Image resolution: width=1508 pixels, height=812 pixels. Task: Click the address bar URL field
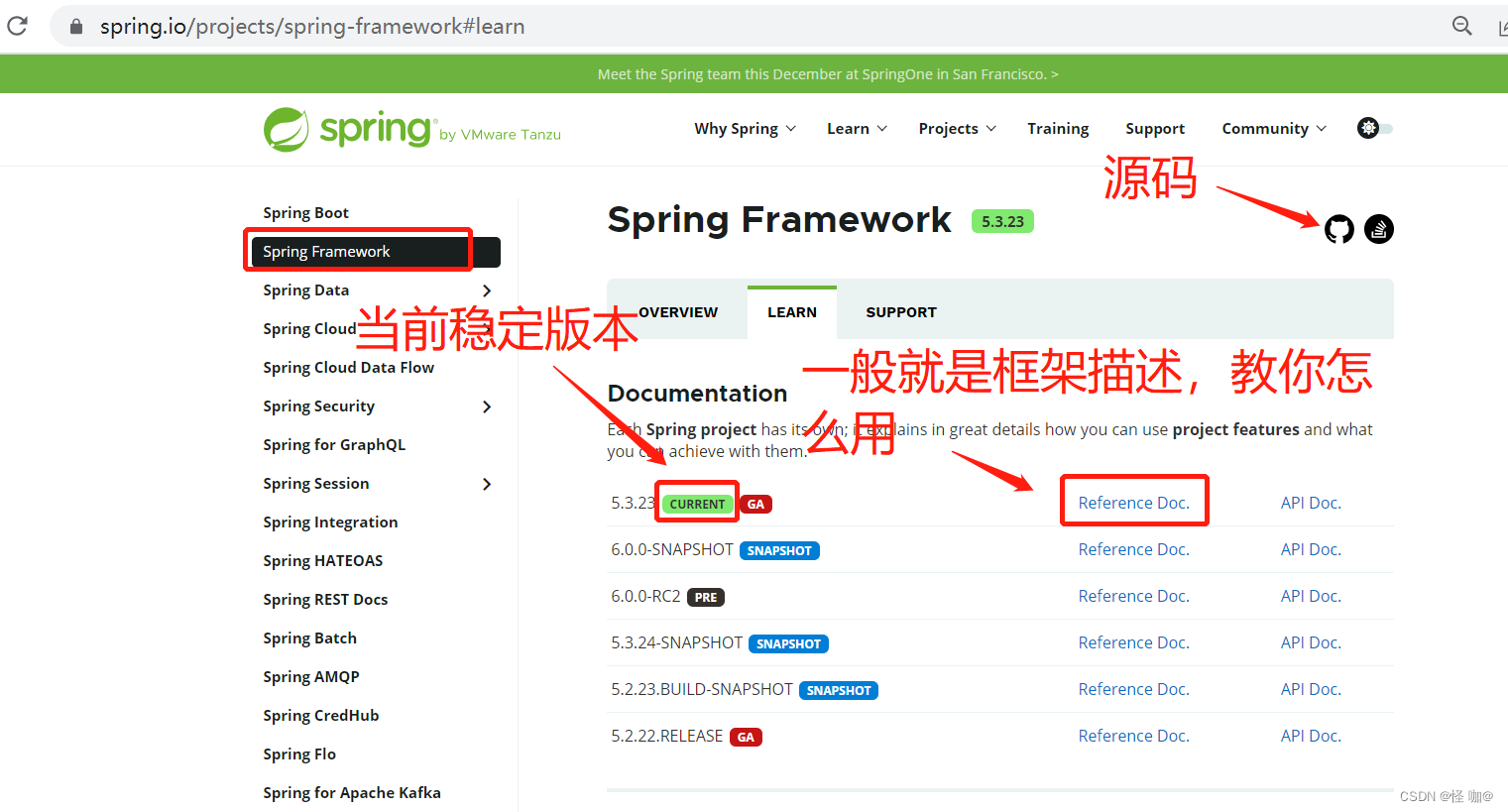tap(754, 27)
